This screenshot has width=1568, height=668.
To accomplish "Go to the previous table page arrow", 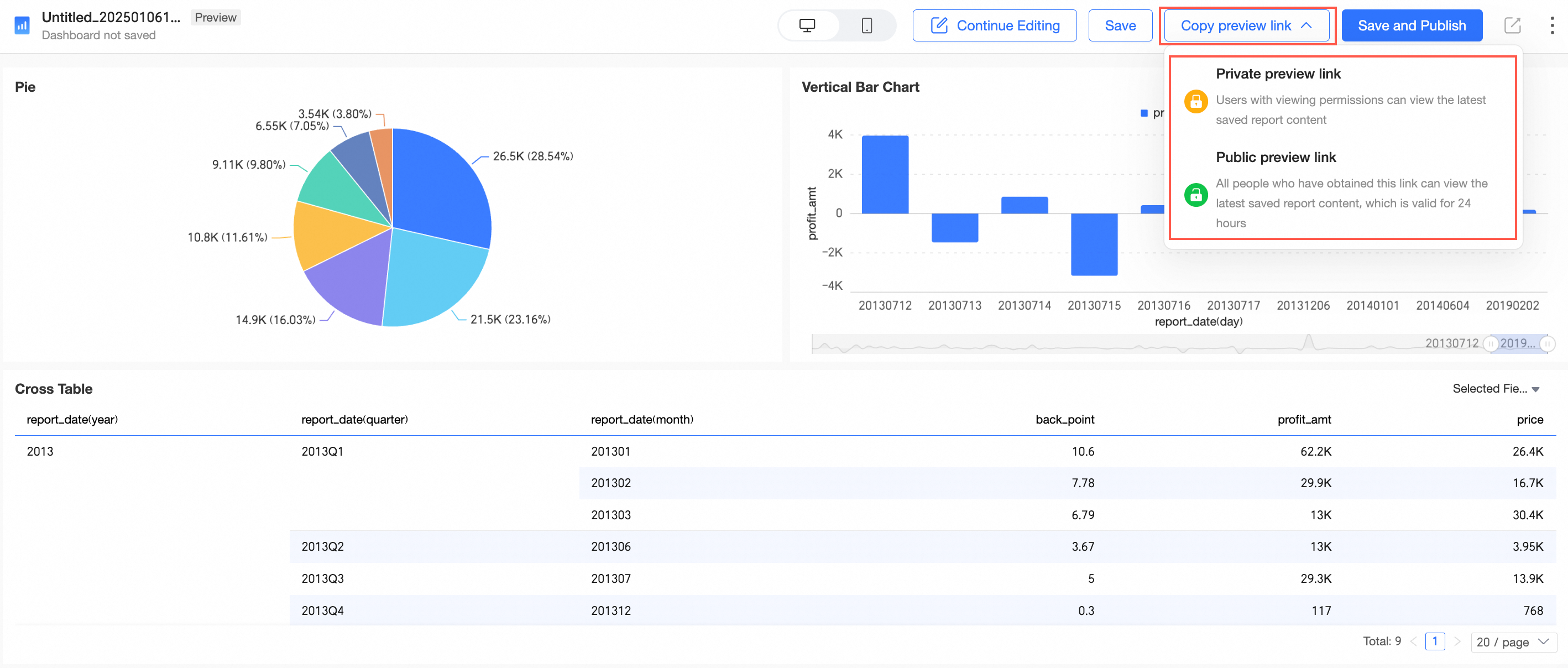I will tap(1413, 641).
